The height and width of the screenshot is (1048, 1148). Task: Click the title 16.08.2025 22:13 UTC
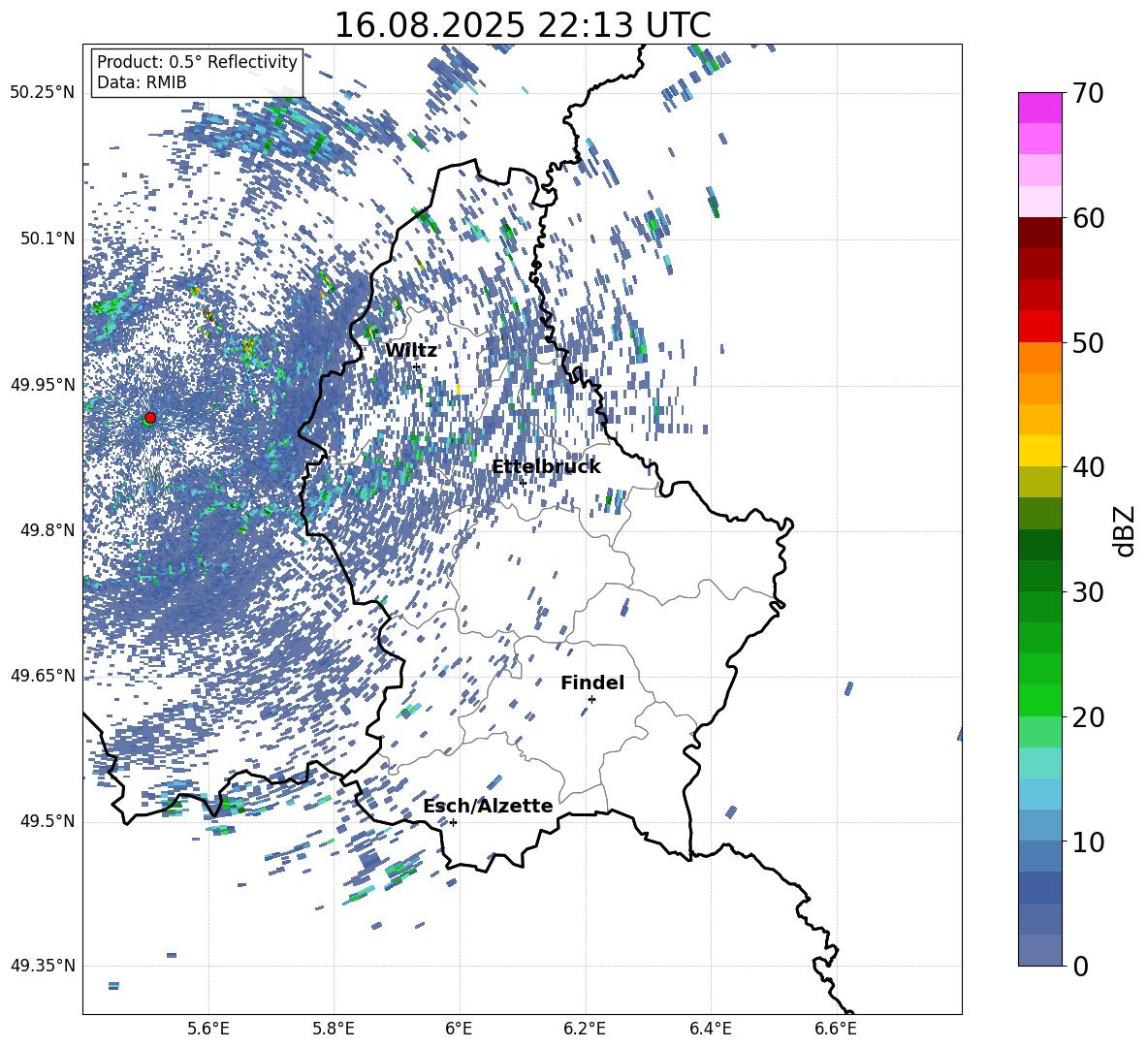tap(522, 25)
